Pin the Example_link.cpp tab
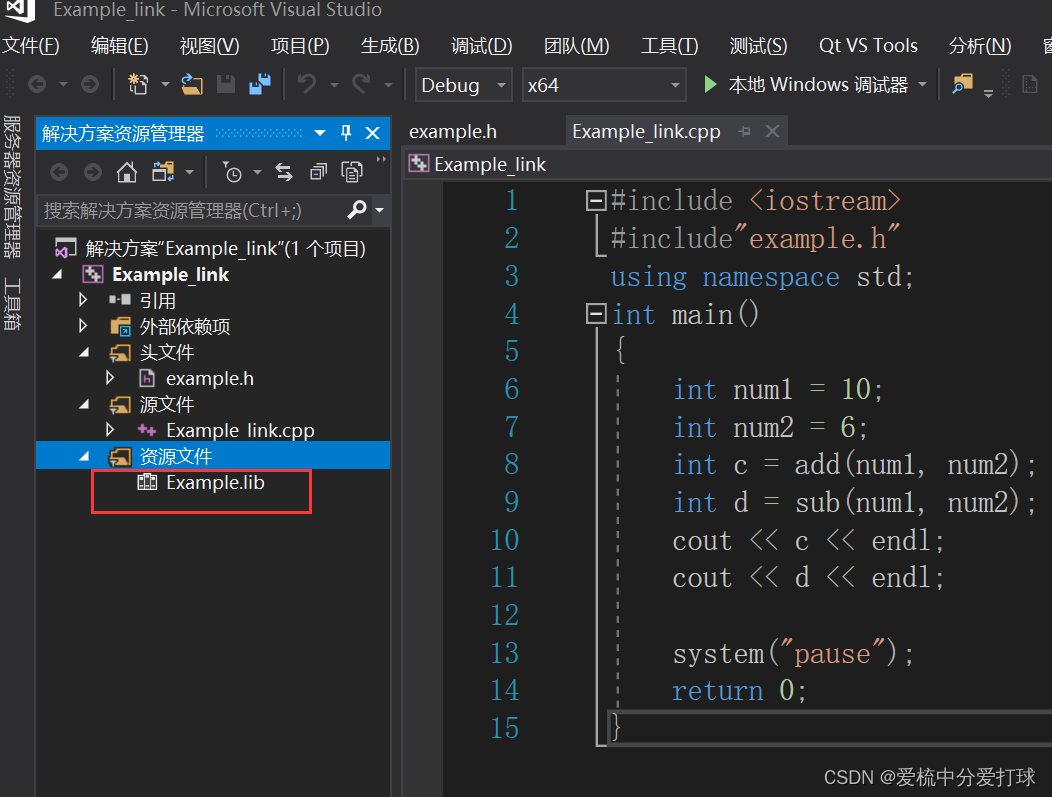 pyautogui.click(x=744, y=131)
